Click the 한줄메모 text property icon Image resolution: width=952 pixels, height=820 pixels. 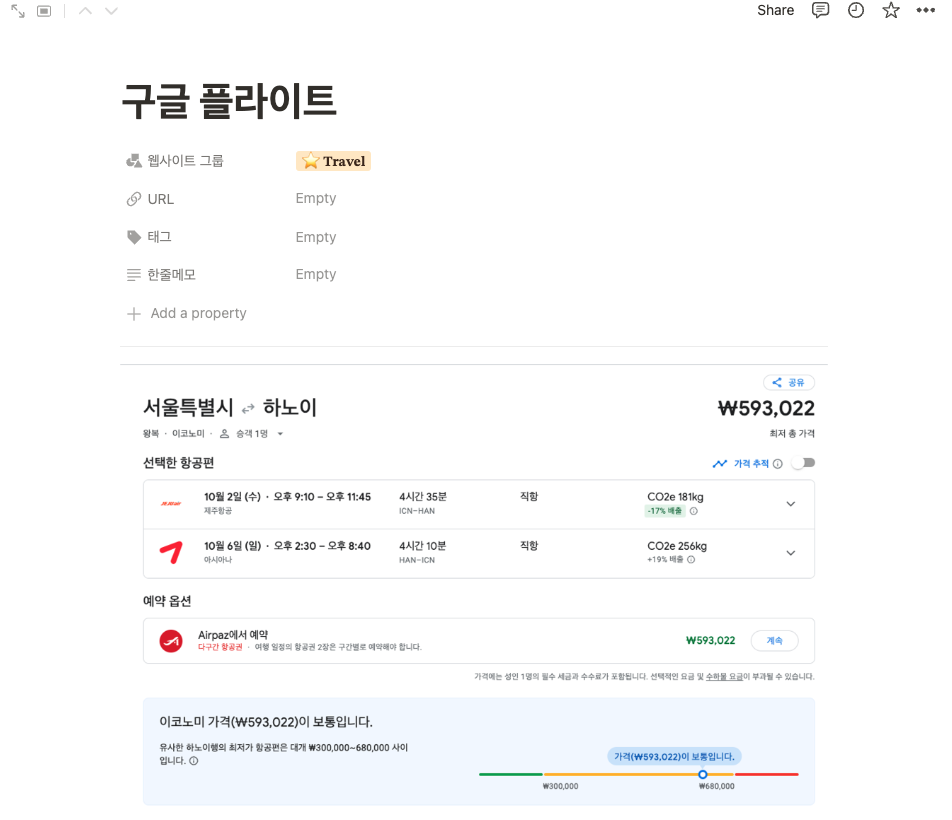134,275
